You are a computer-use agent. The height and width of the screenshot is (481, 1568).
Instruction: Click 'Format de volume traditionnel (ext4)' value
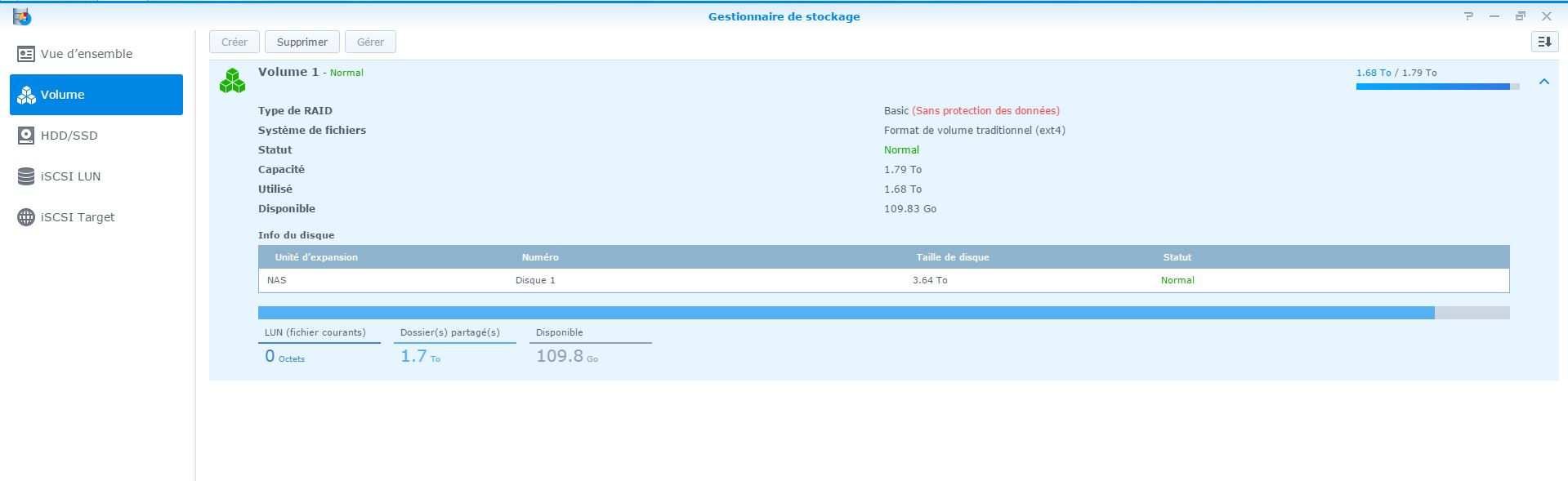[x=975, y=131]
